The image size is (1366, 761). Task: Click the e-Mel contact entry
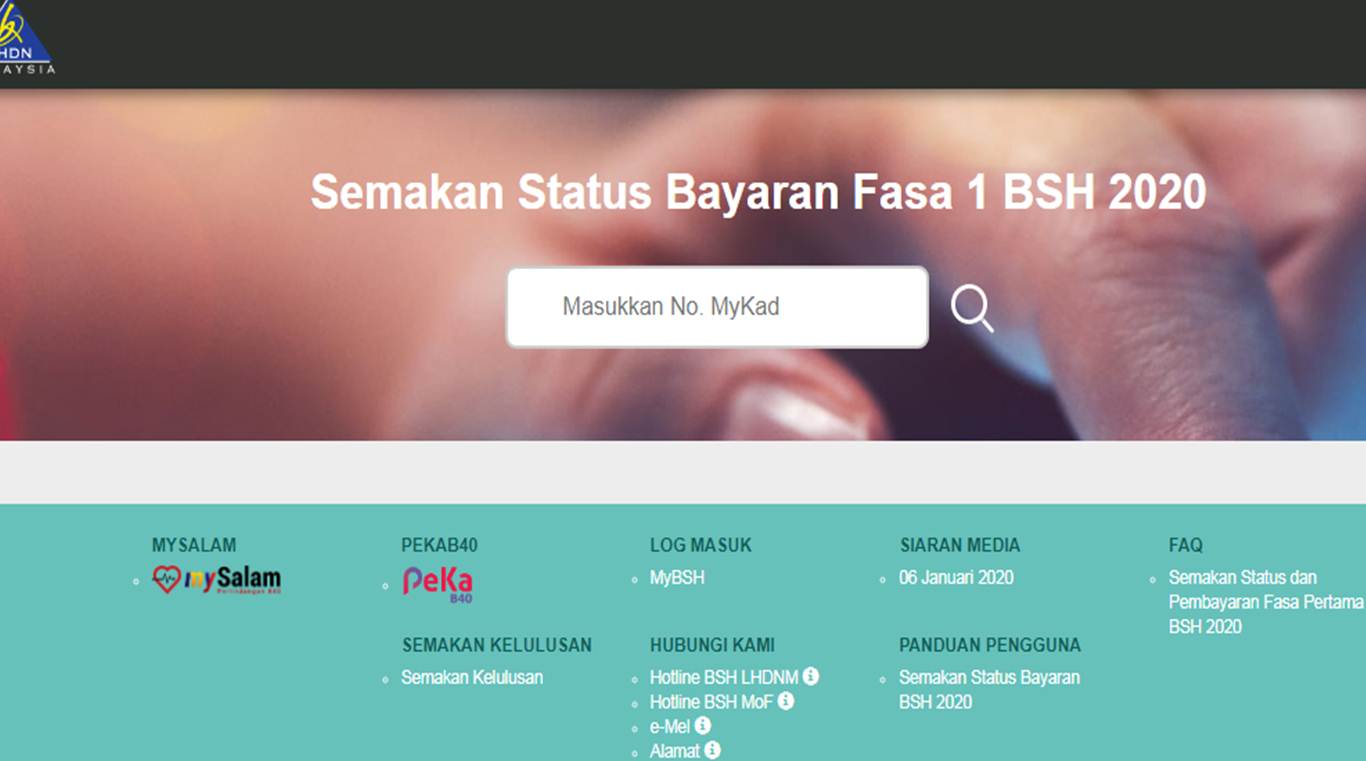click(x=670, y=727)
